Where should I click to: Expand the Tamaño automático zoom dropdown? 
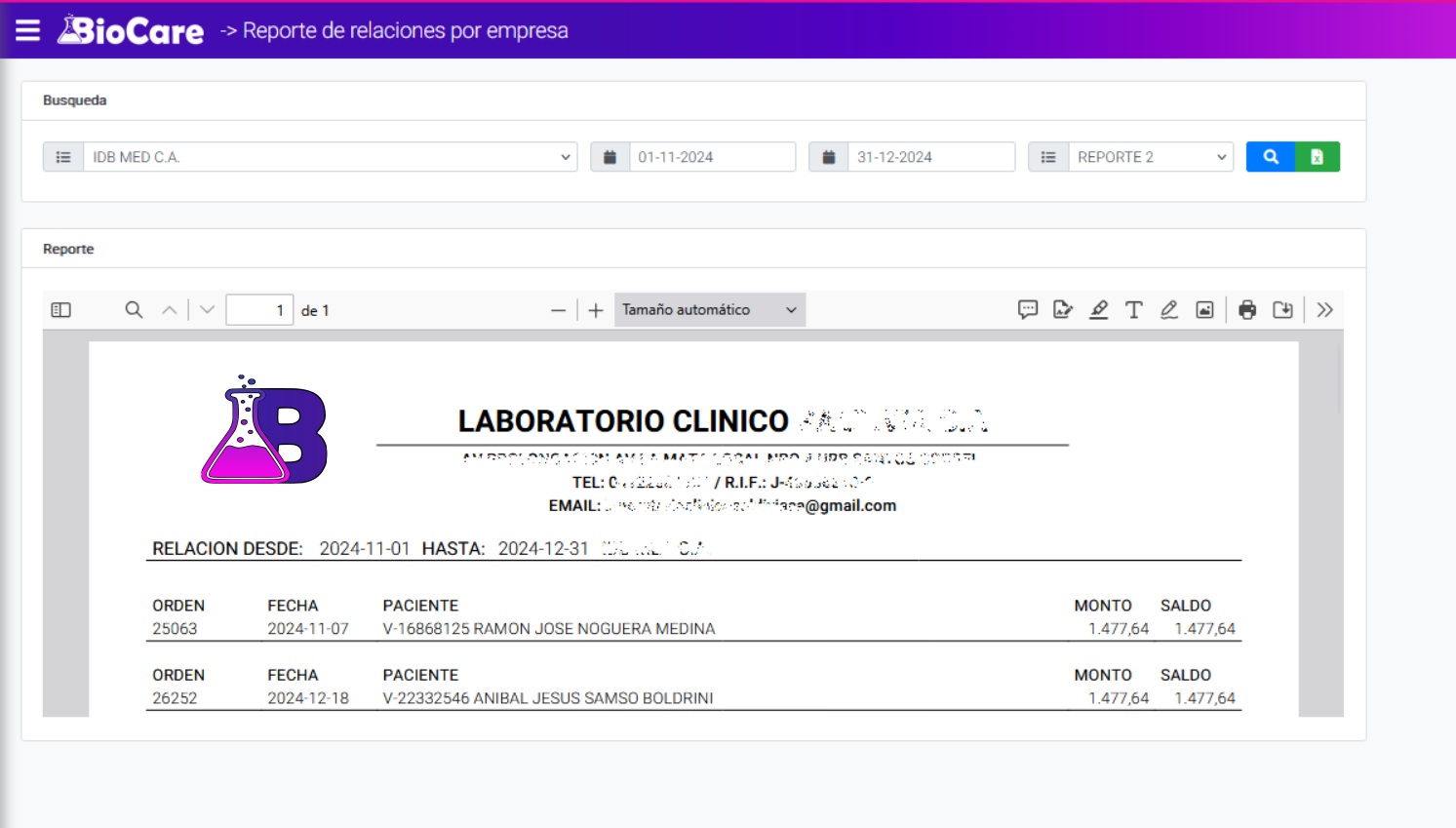(709, 310)
